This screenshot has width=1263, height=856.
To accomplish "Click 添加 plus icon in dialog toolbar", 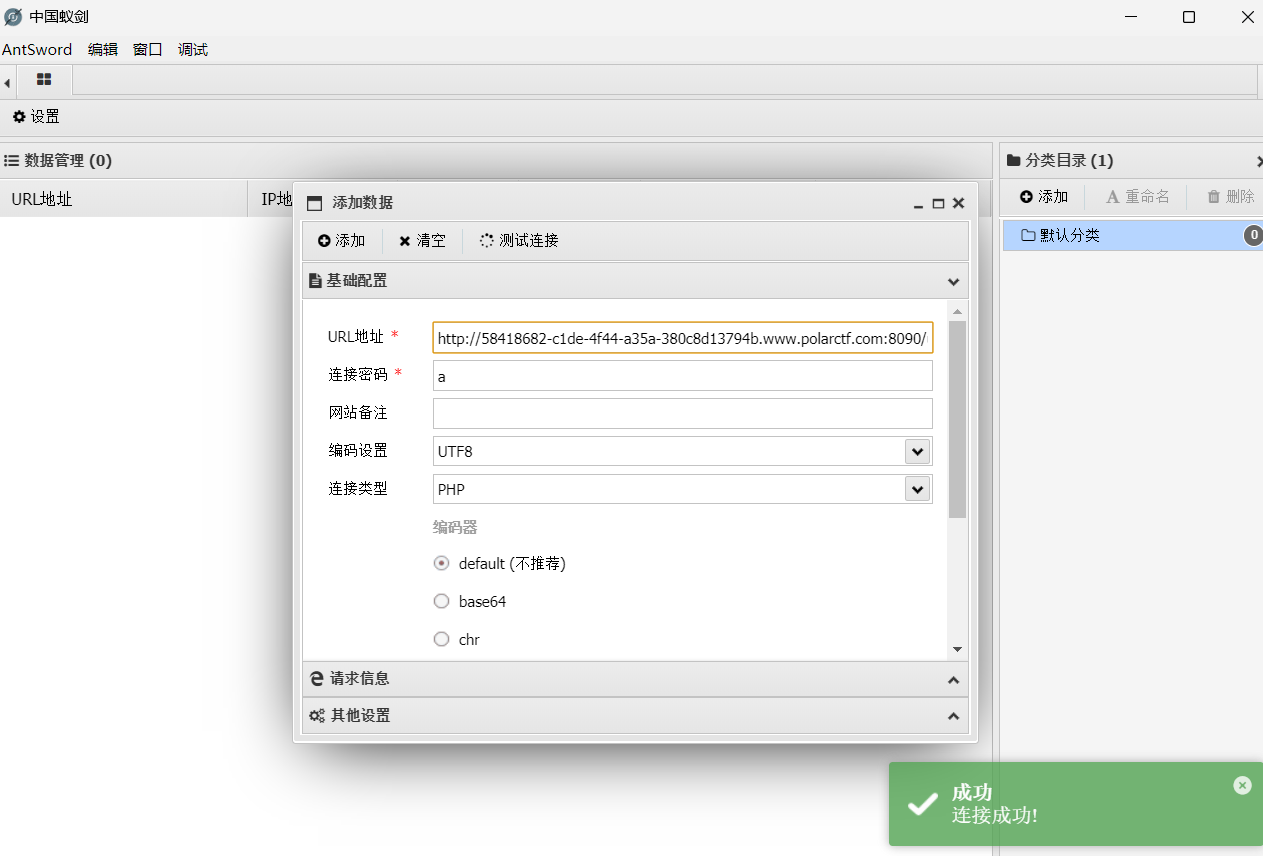I will (342, 241).
